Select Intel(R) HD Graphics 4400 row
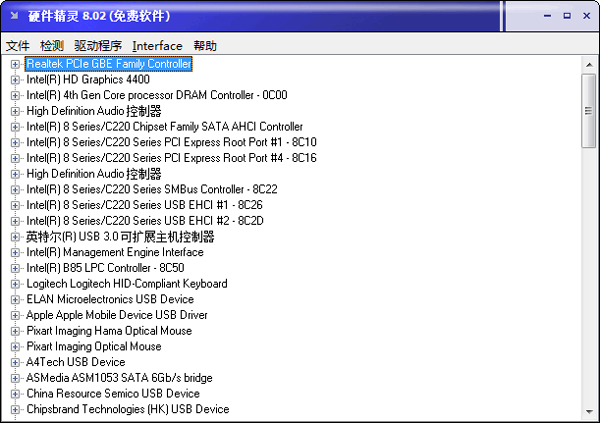This screenshot has height=423, width=600. click(x=88, y=80)
